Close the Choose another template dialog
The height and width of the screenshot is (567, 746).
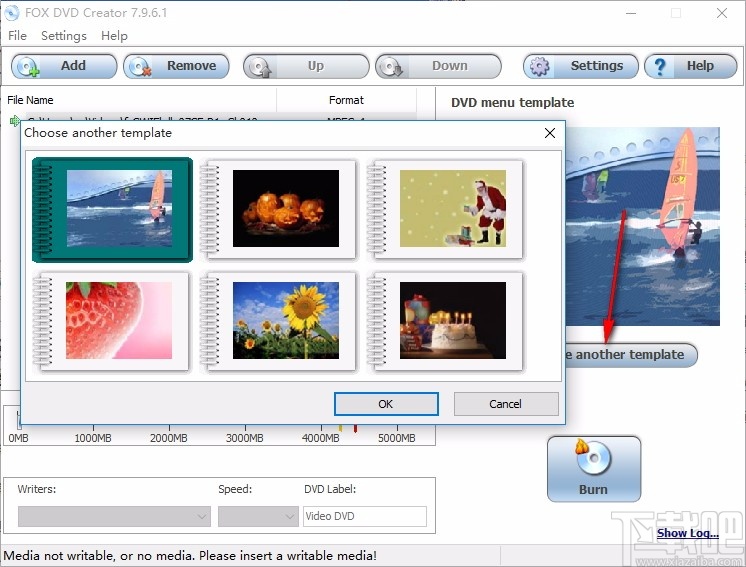[x=550, y=133]
